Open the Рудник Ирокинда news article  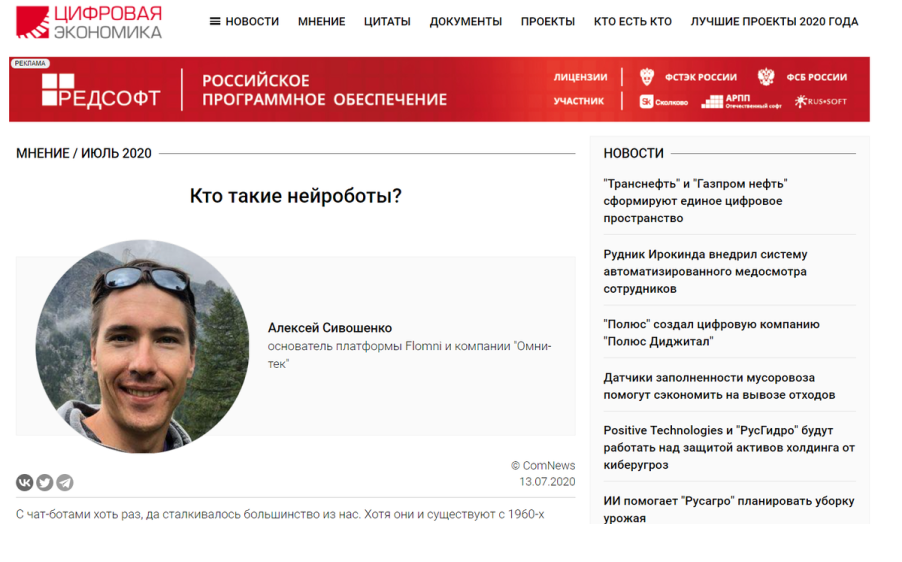[x=705, y=271]
